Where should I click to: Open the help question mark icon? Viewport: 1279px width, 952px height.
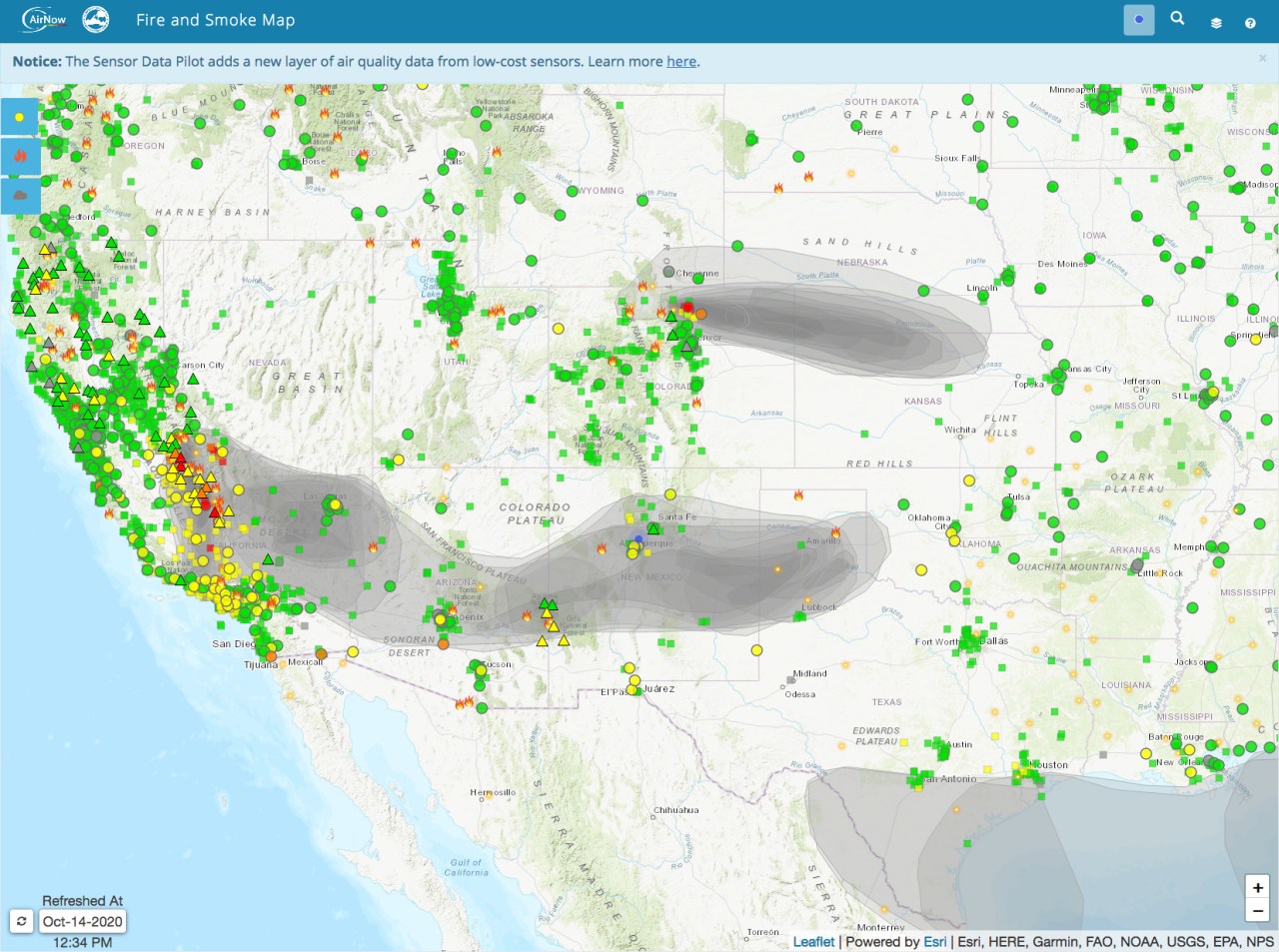pyautogui.click(x=1250, y=22)
